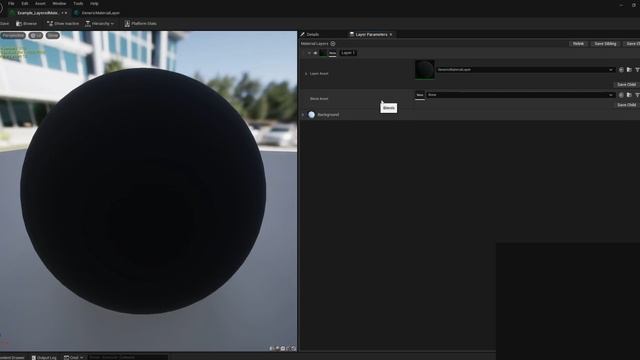This screenshot has height=360, width=640.
Task: Browse to Layer Asset in Content Browser
Action: [x=629, y=70]
